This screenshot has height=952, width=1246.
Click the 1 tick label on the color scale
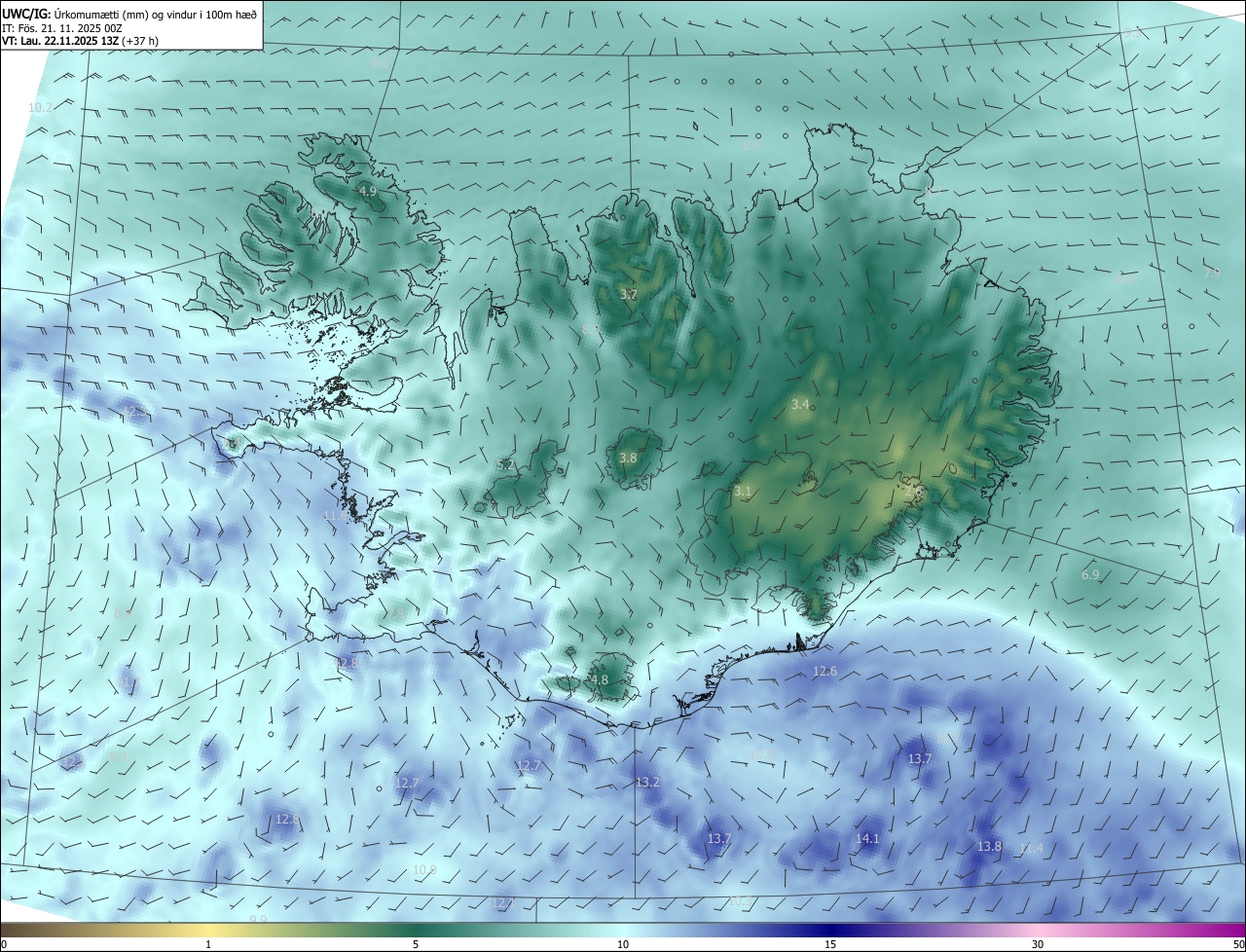(208, 944)
